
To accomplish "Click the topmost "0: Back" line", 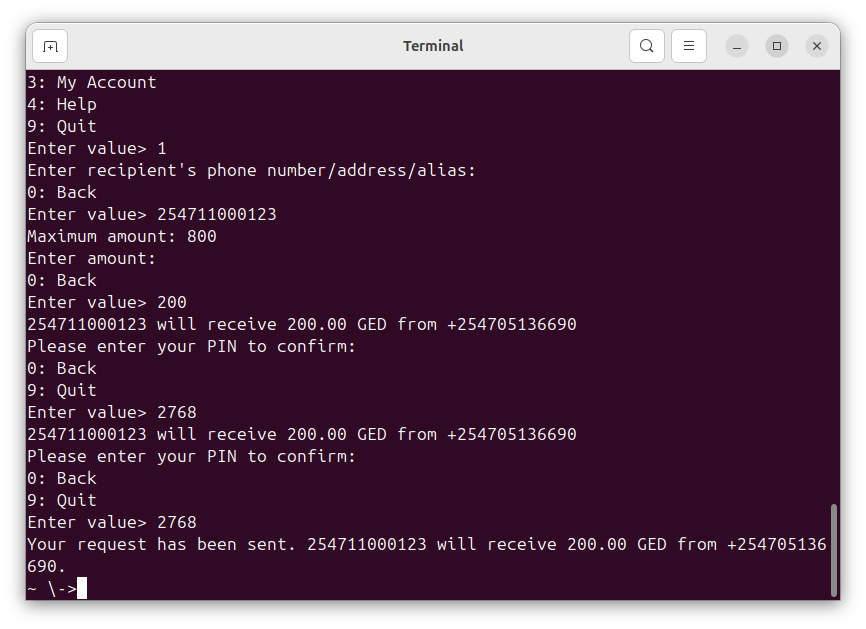I will point(62,192).
